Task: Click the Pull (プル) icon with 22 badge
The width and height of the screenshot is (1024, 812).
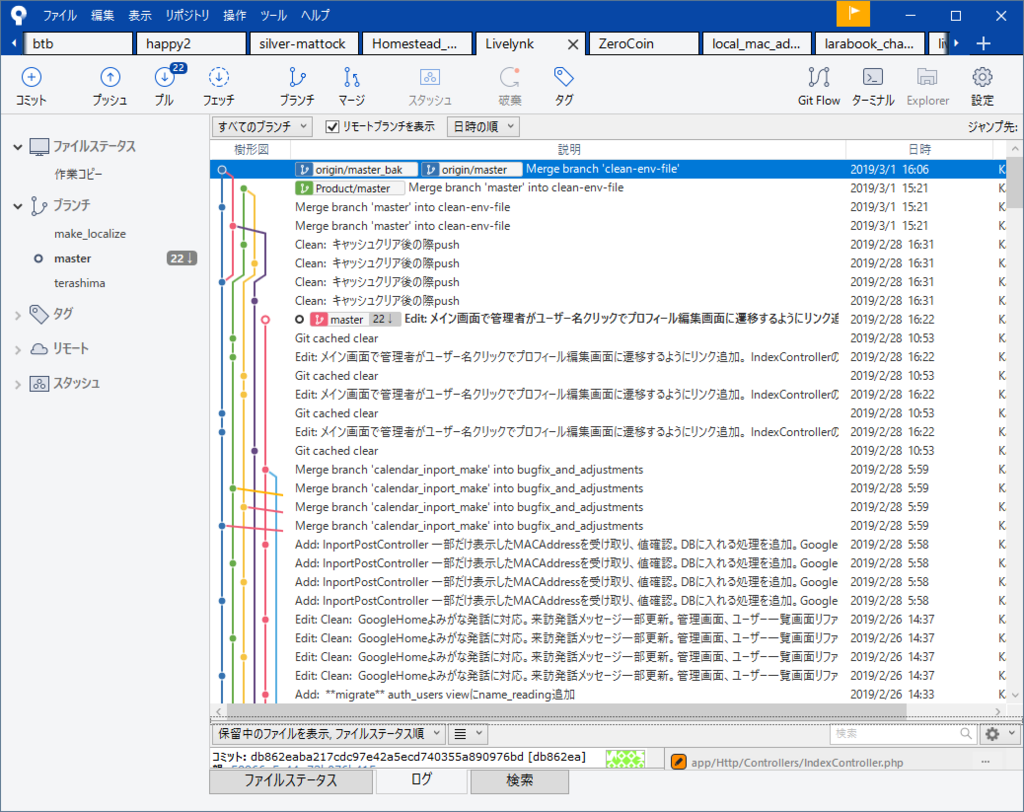Action: (165, 86)
